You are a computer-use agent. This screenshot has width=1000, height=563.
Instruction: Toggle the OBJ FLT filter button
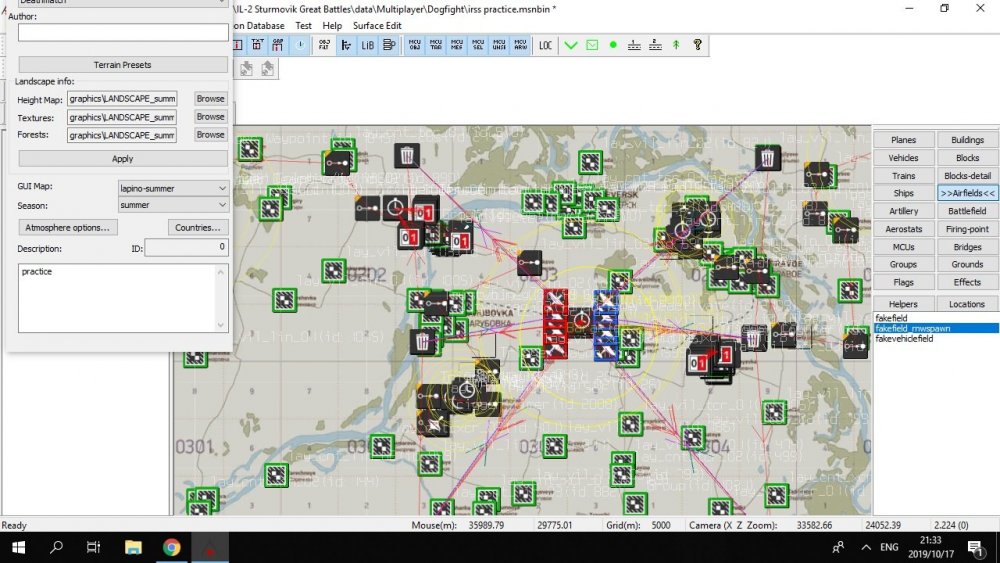[x=325, y=45]
